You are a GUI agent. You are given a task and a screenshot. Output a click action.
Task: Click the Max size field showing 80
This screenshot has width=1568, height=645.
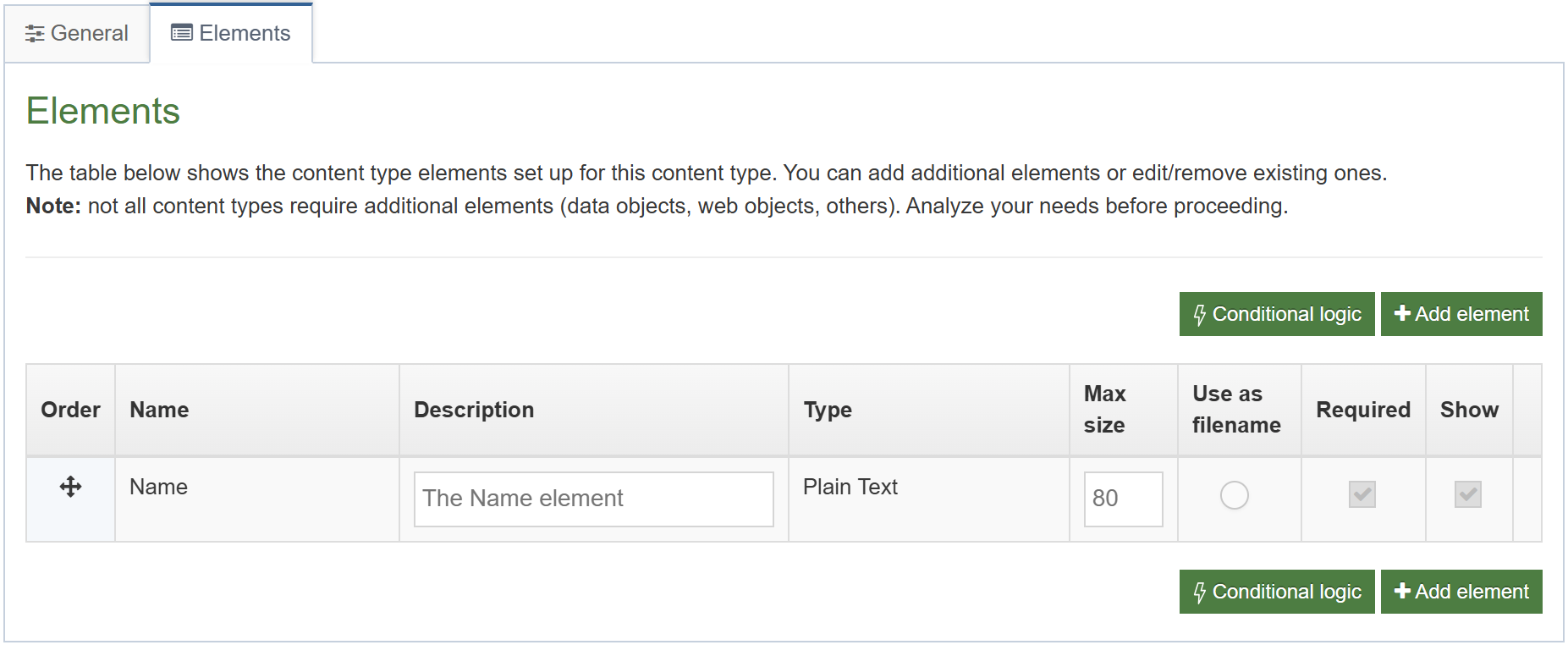coord(1123,499)
